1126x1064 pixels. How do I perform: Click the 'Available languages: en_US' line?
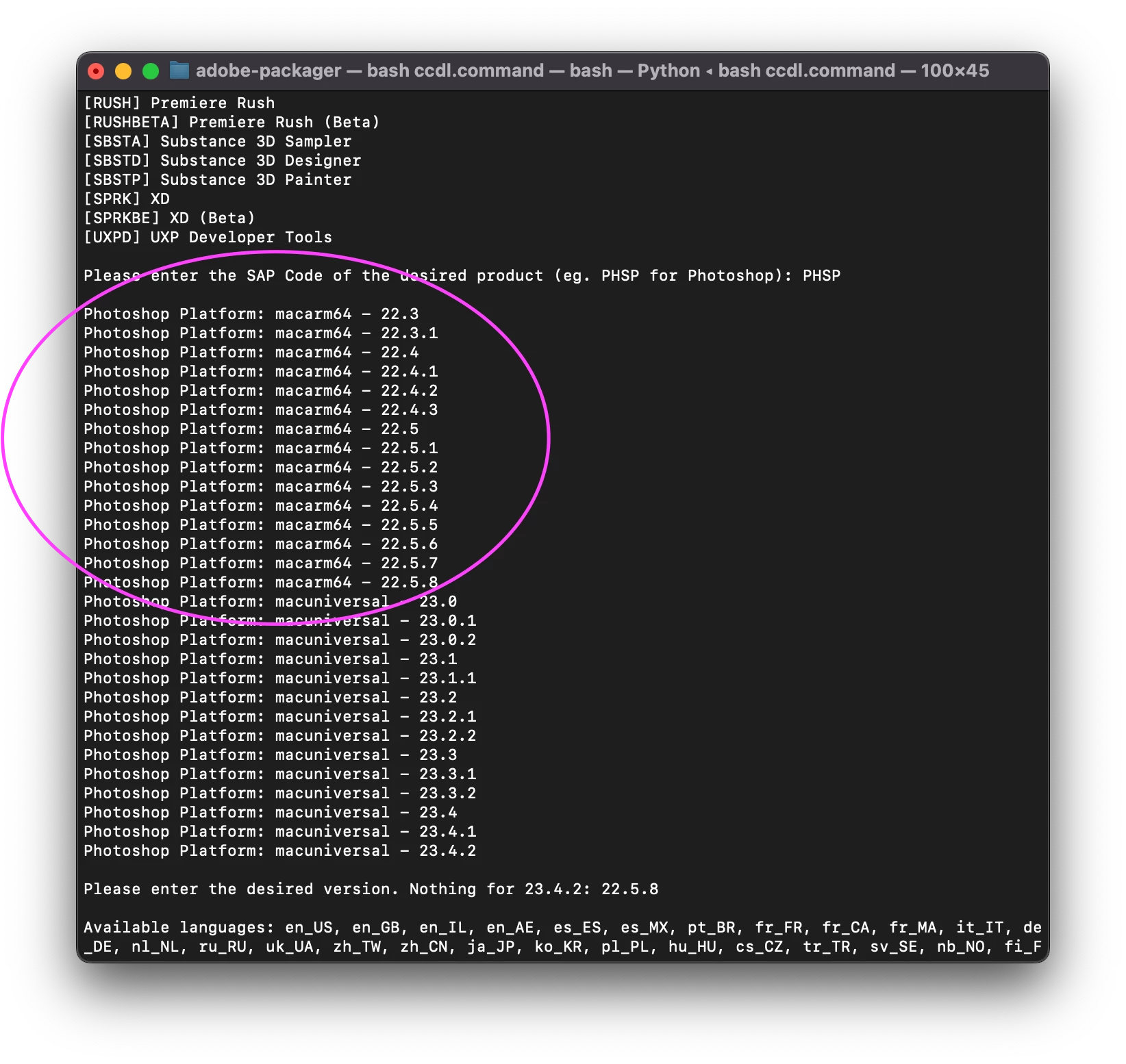[563, 928]
